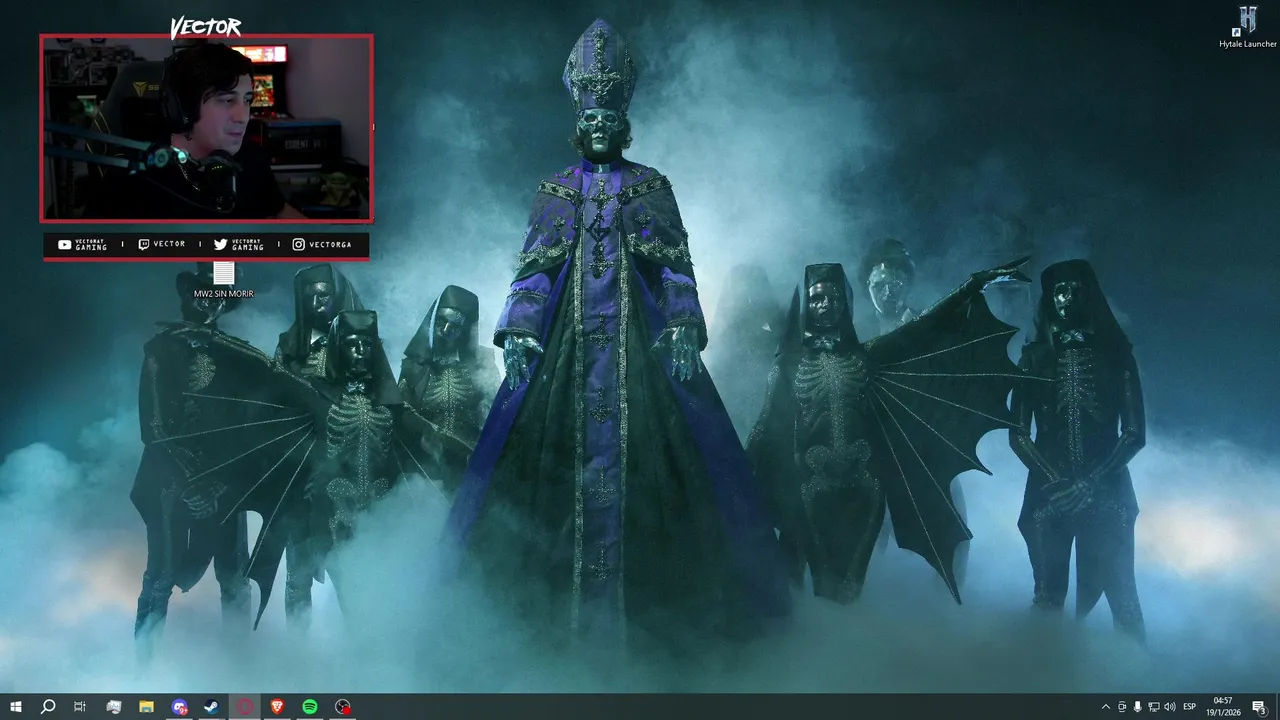Viewport: 1280px width, 720px height.
Task: Open the OBS taskbar icon with red dot
Action: 343,707
